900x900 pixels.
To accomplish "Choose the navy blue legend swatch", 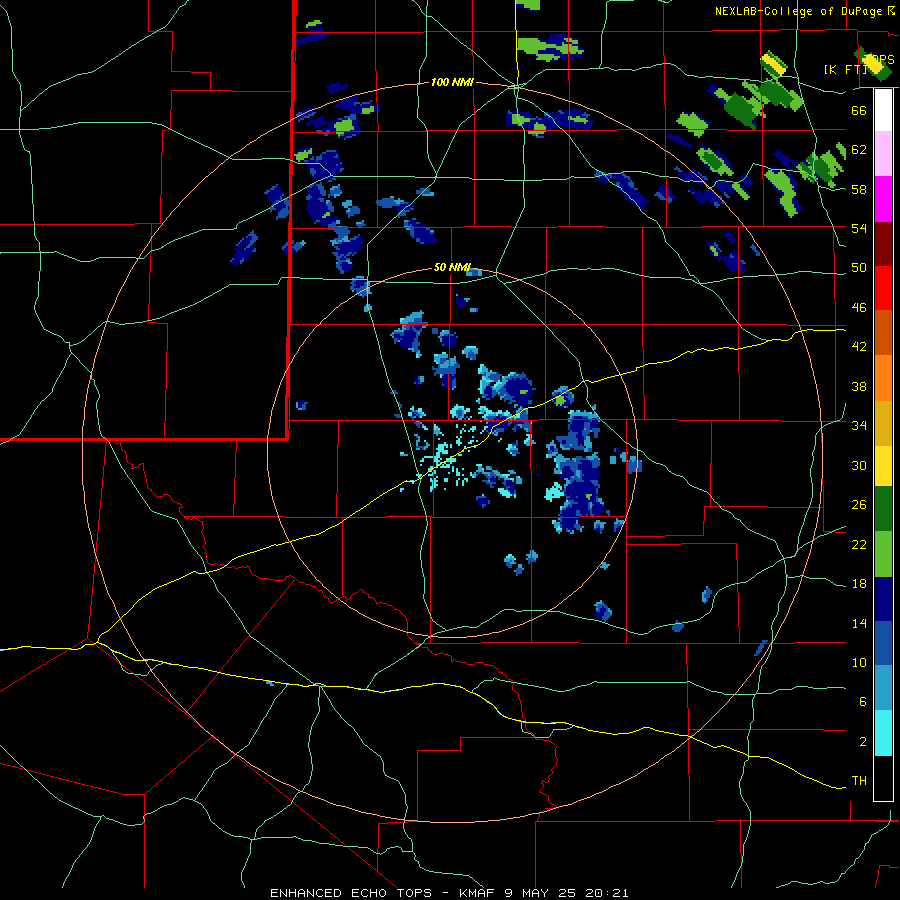I will tap(883, 599).
